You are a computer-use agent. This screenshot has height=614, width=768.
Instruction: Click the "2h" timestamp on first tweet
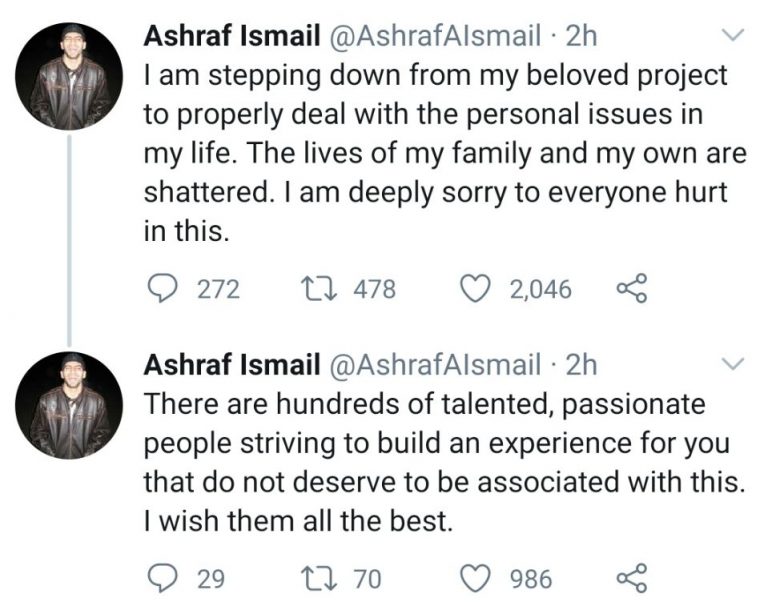(x=581, y=36)
